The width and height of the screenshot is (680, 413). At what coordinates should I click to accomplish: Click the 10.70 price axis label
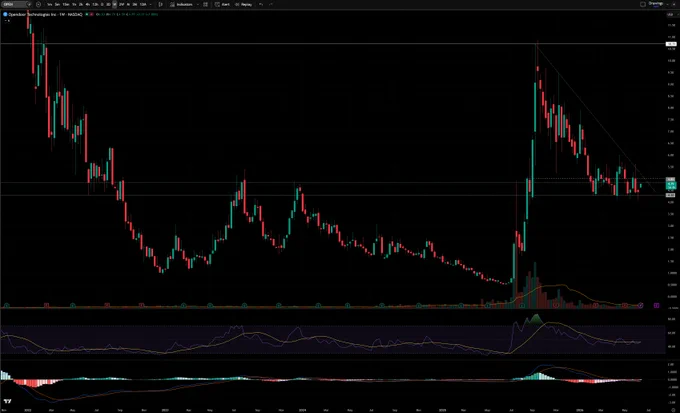[x=670, y=44]
